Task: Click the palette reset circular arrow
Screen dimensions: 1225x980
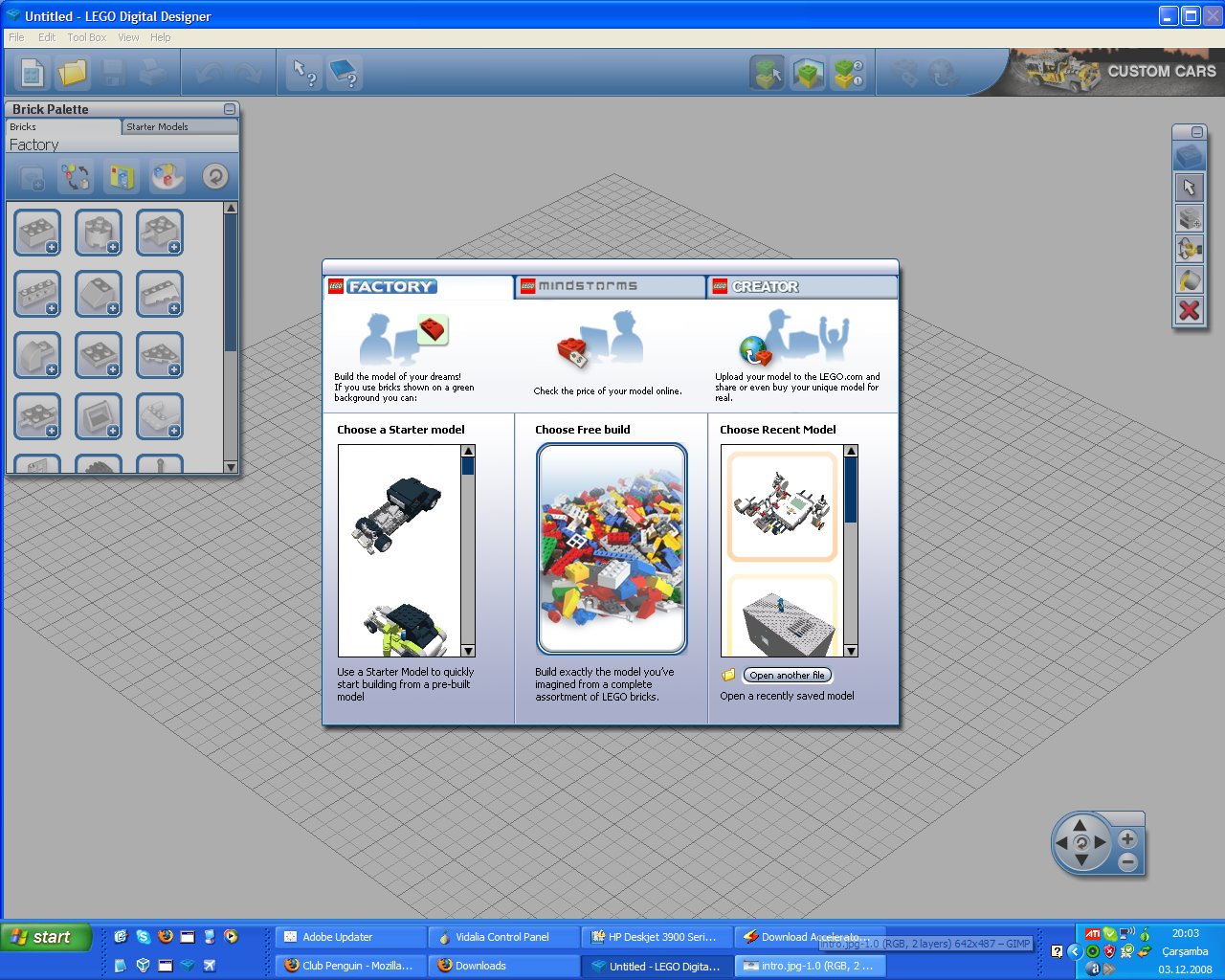Action: 215,177
